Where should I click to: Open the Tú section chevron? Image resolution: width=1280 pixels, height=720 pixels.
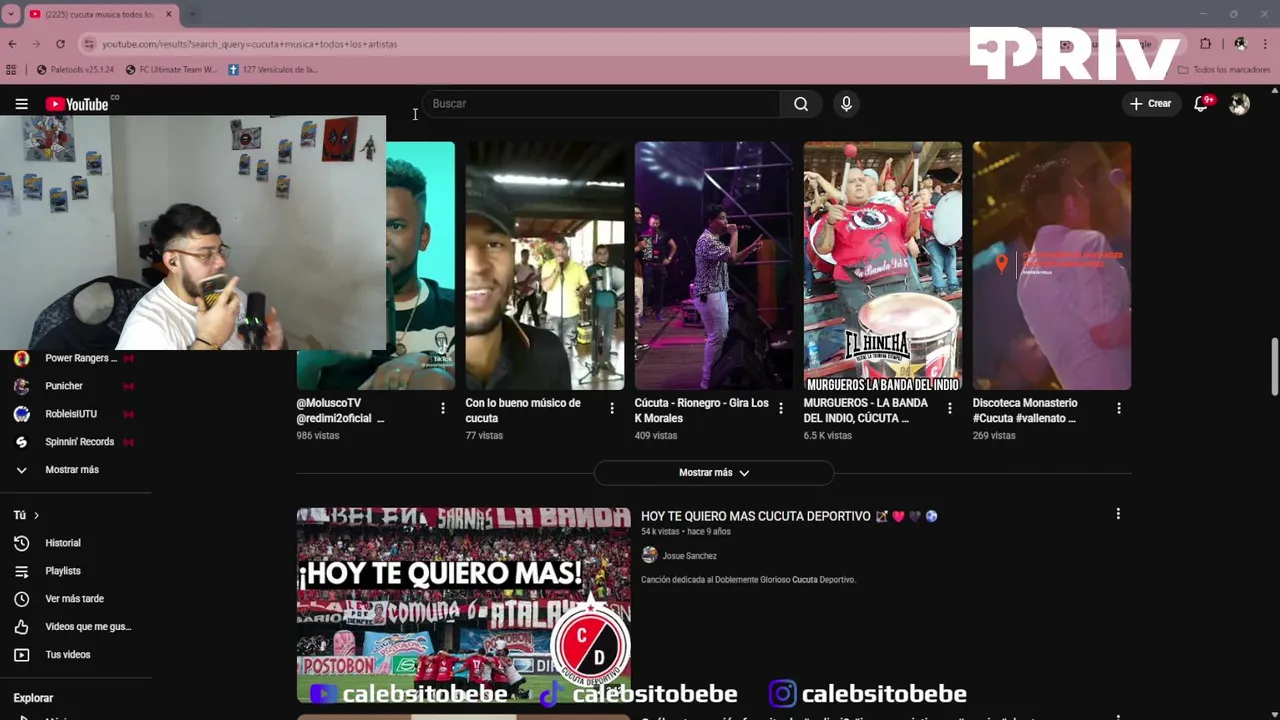[x=36, y=515]
